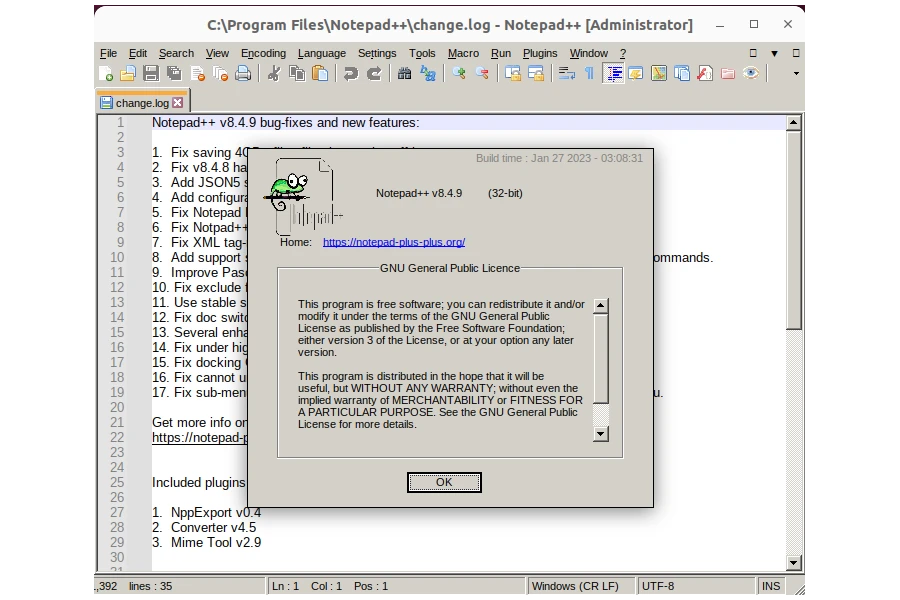Undo the last edit
Screen dimensions: 900x600
(x=351, y=73)
